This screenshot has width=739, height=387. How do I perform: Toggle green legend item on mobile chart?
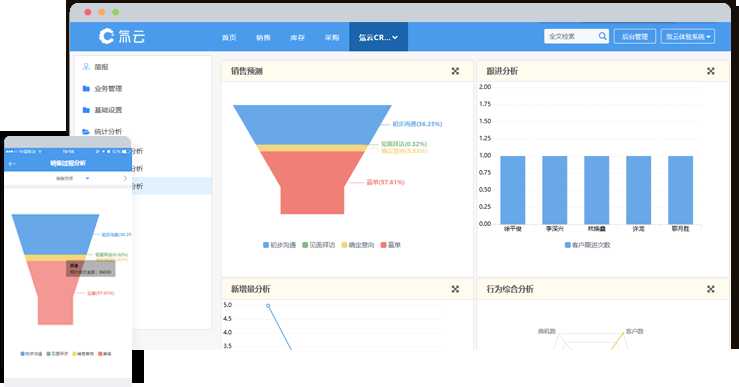coord(57,354)
